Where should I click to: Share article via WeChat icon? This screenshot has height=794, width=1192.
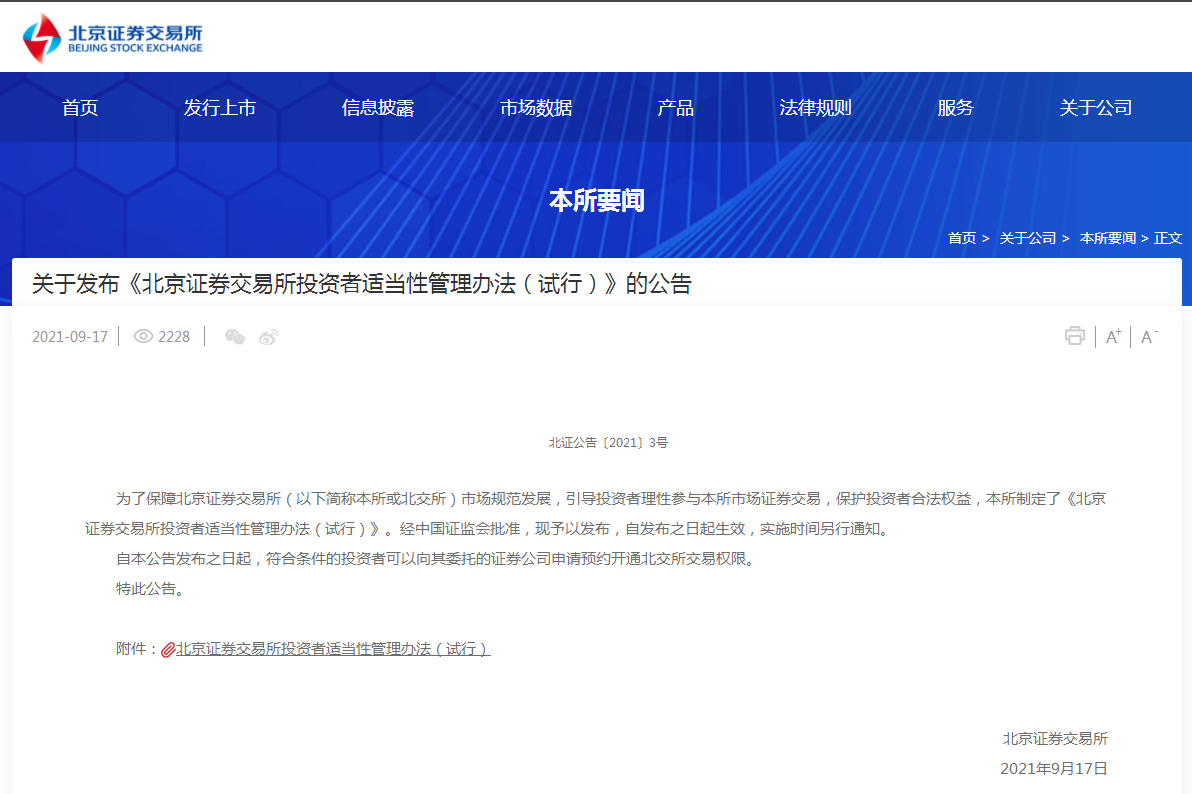tap(235, 337)
